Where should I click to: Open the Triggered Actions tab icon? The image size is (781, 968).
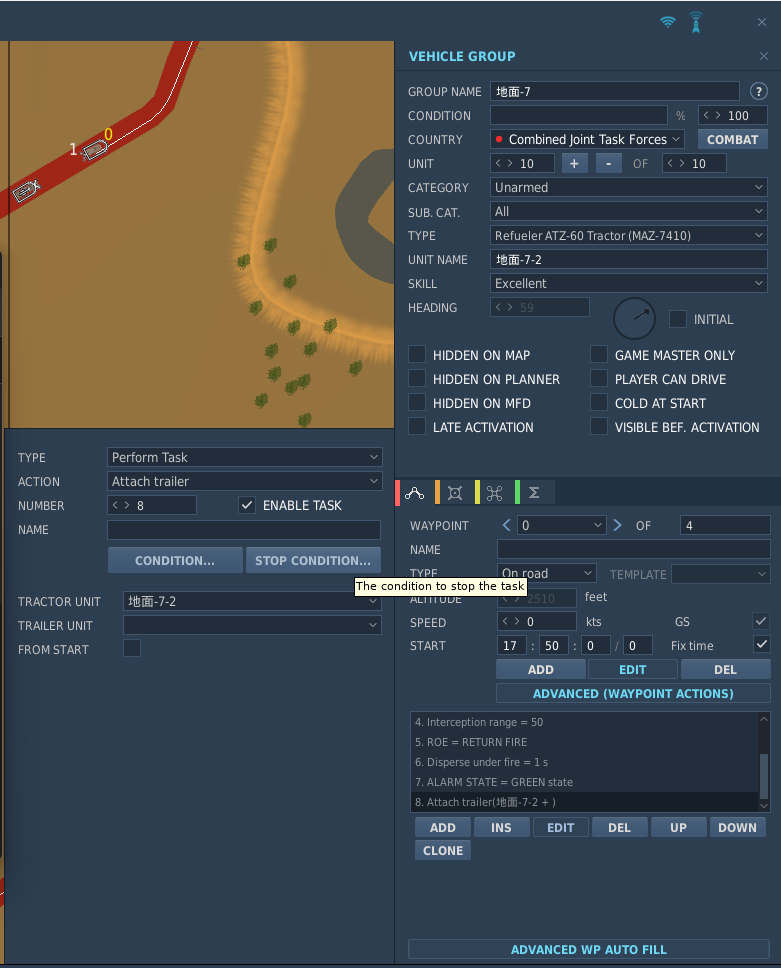[x=455, y=493]
